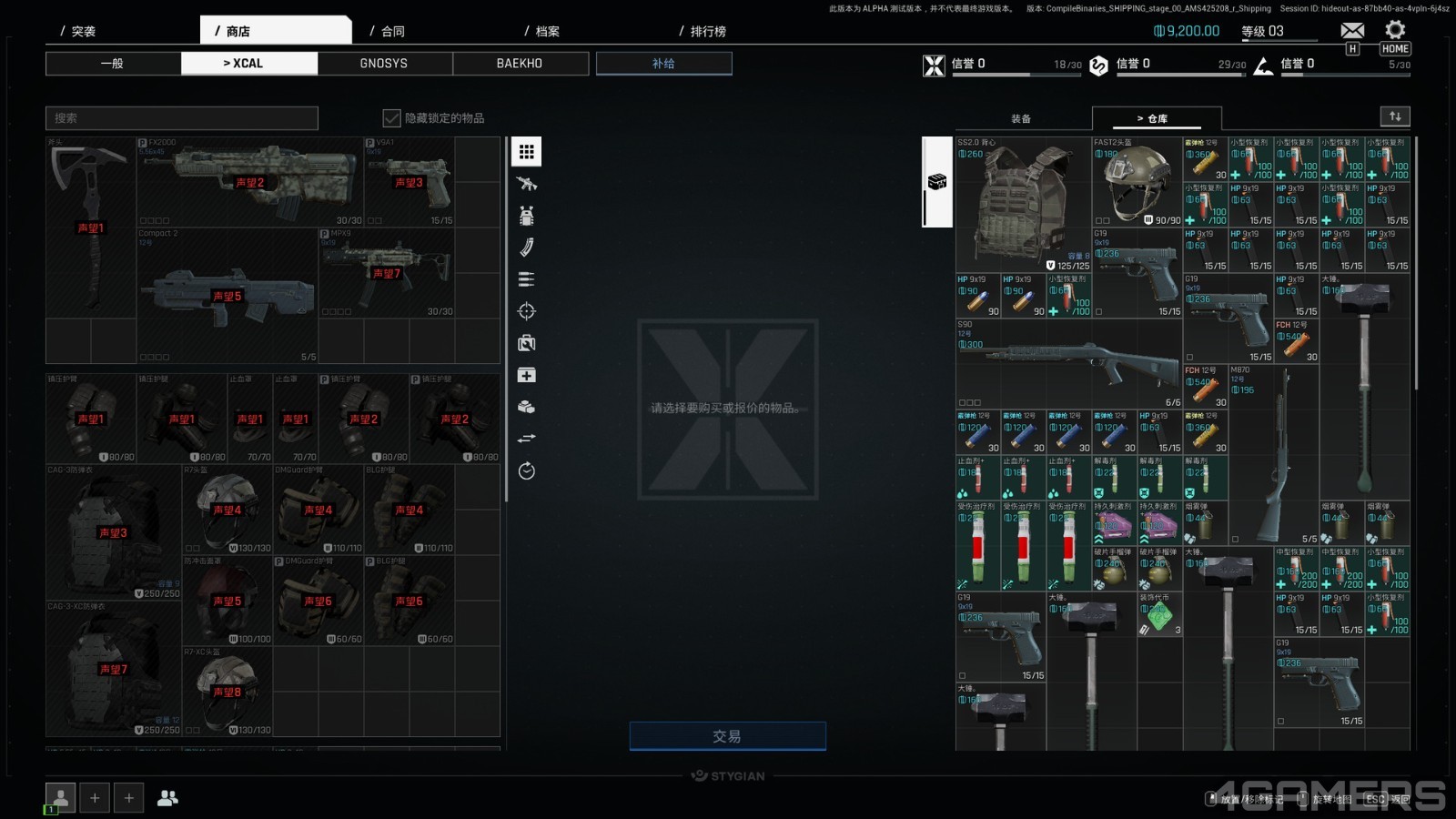Open the mail envelope icon
Viewport: 1456px width, 819px height.
point(1352,31)
